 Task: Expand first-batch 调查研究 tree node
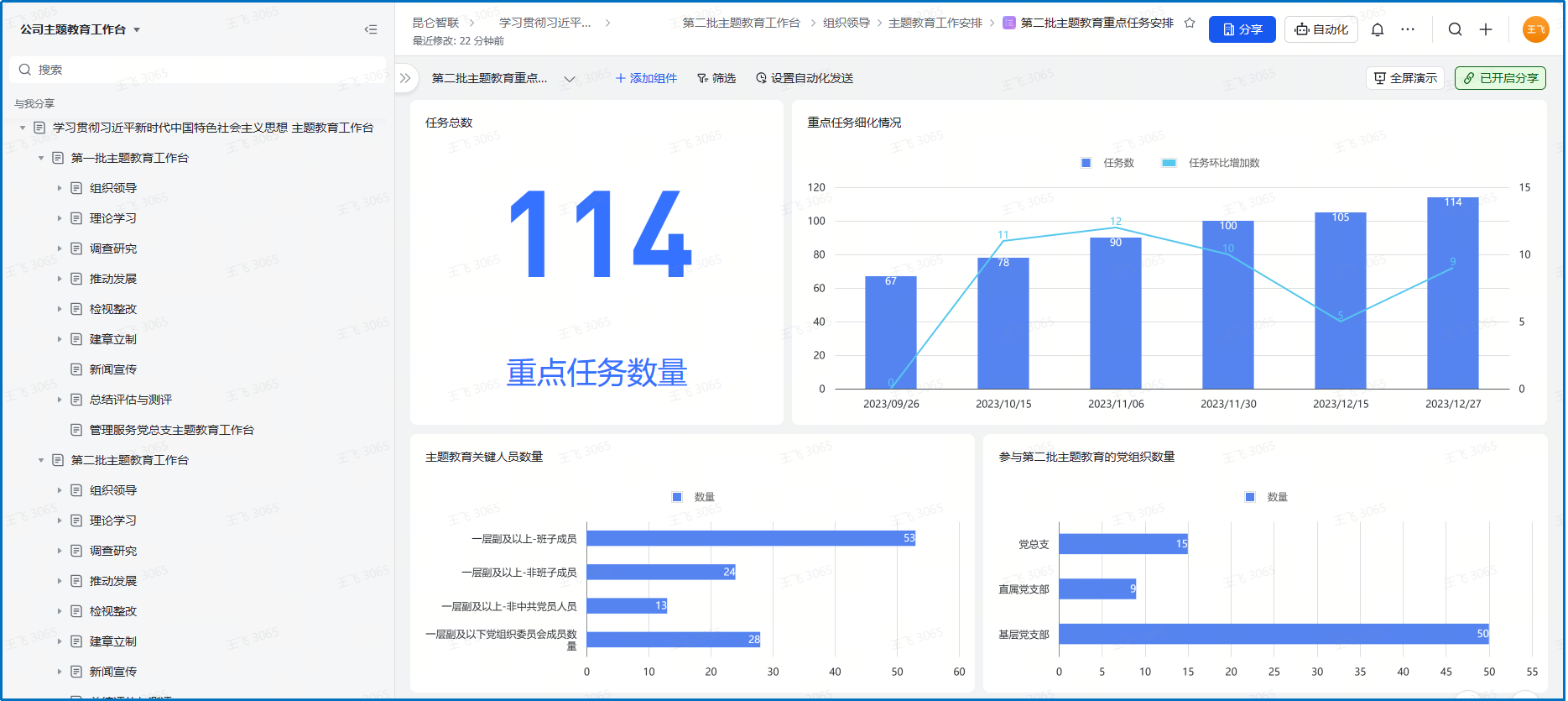coord(60,248)
